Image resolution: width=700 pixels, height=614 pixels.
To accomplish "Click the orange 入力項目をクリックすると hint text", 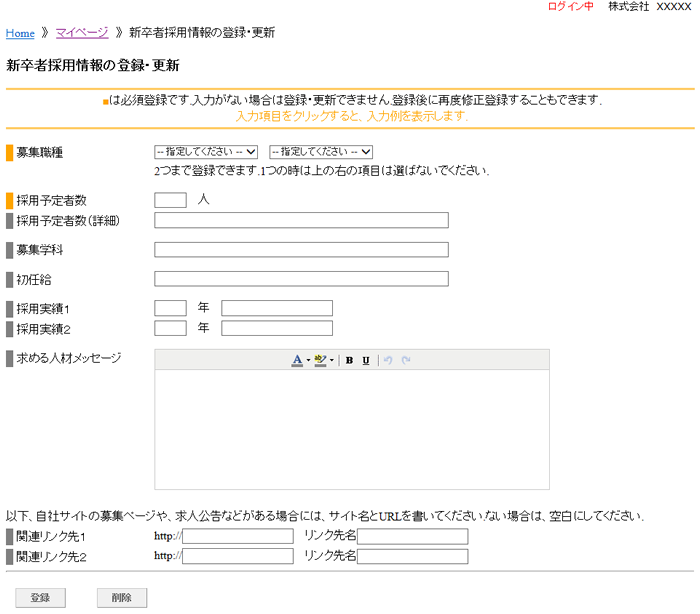I will [x=352, y=117].
